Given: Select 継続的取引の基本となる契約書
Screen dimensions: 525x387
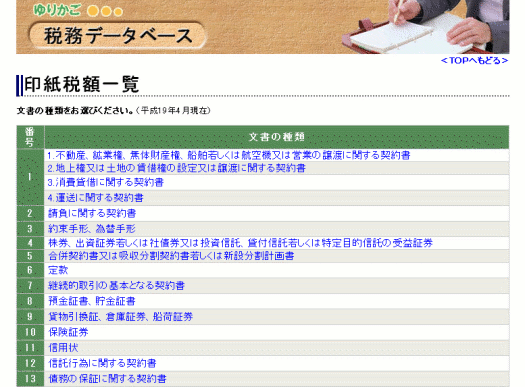Looking at the screenshot, I should coord(117,286).
